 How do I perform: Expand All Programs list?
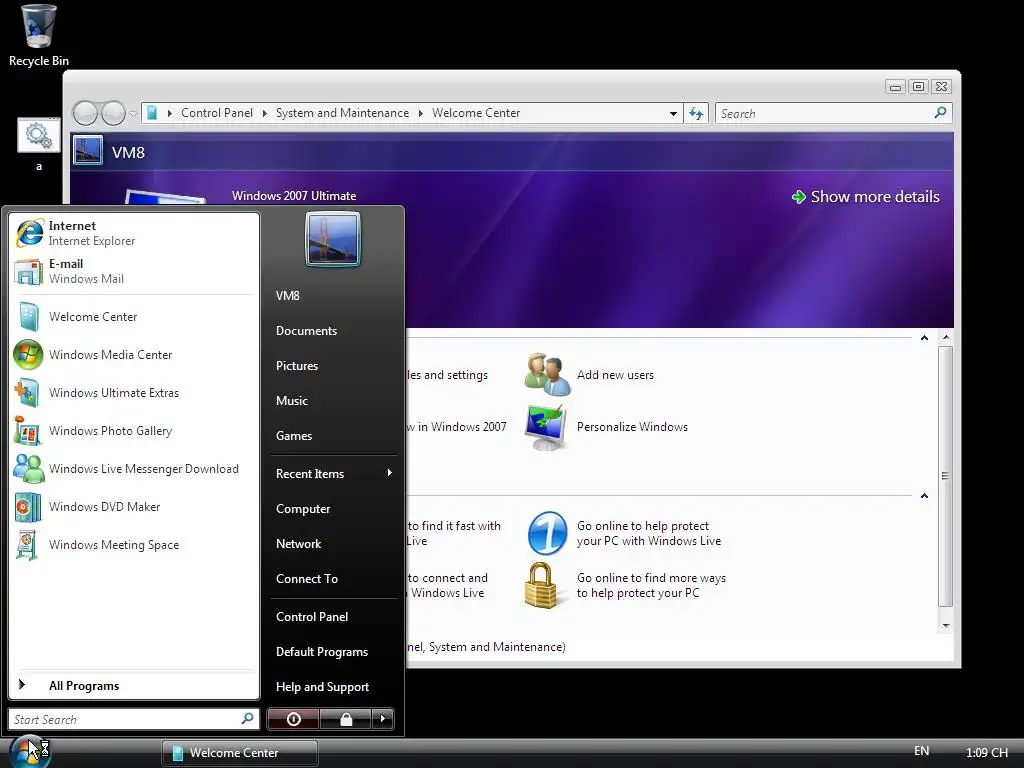[x=134, y=685]
